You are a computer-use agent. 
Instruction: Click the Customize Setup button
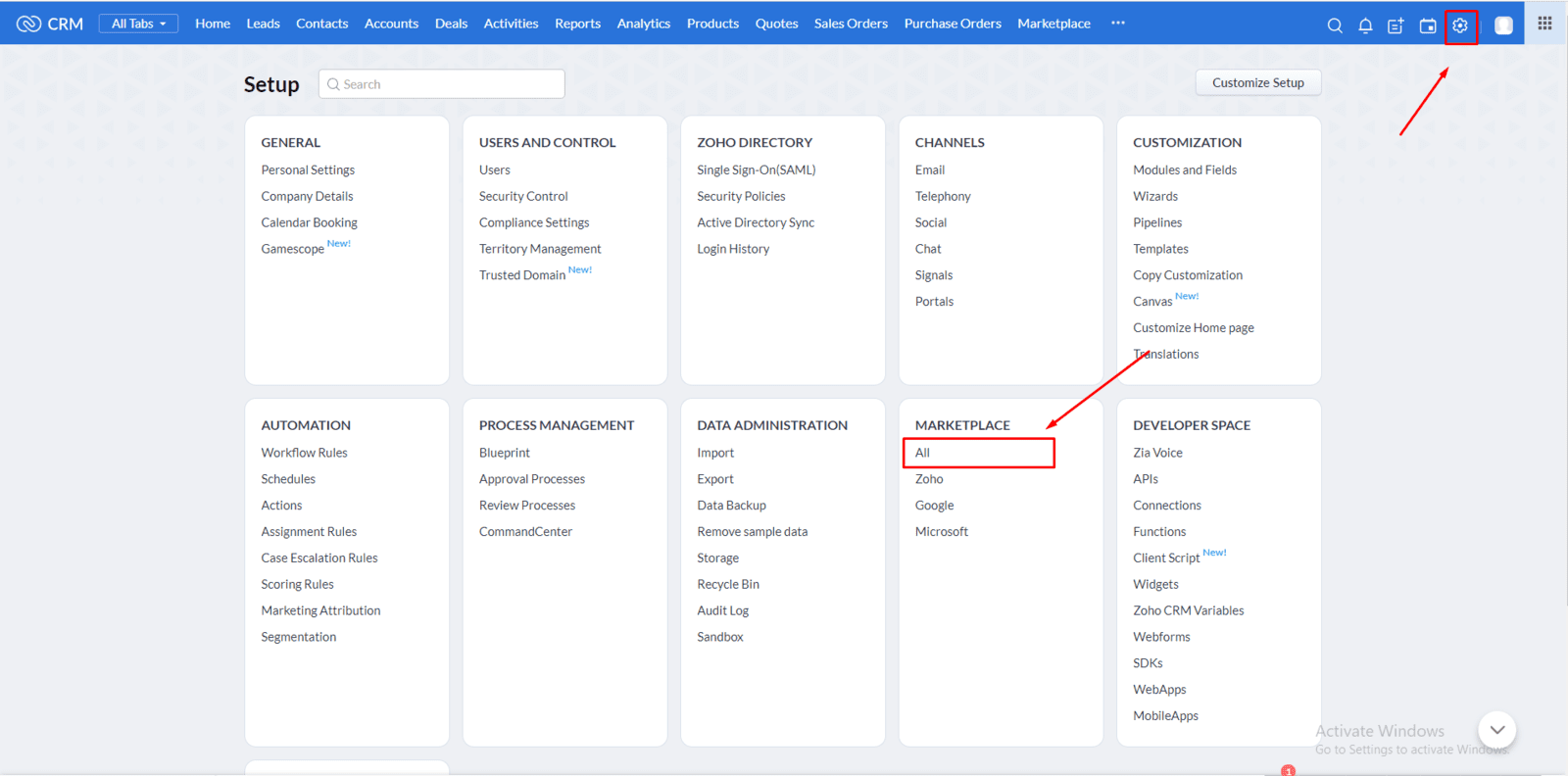point(1258,83)
